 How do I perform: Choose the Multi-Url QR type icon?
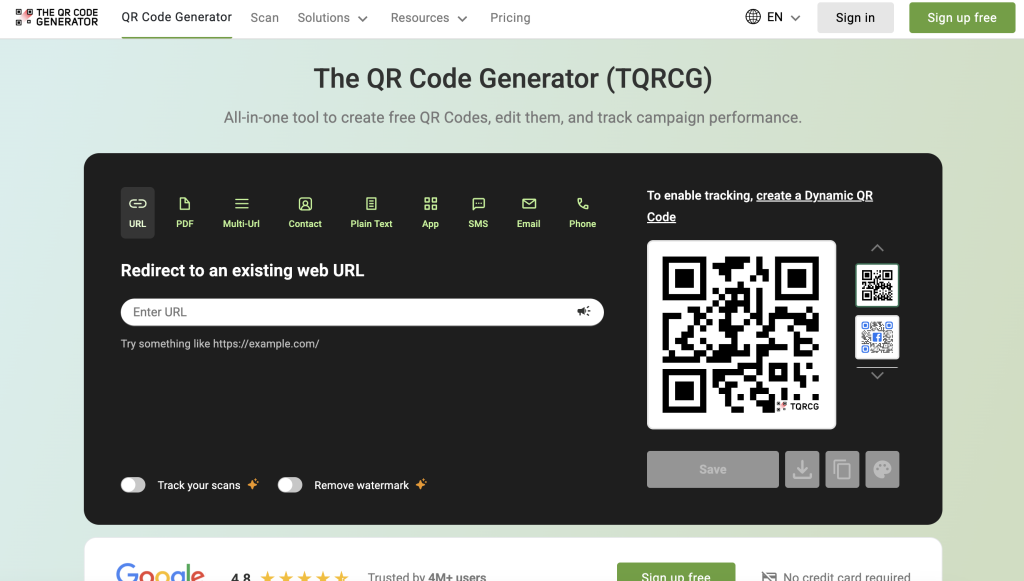click(x=241, y=212)
